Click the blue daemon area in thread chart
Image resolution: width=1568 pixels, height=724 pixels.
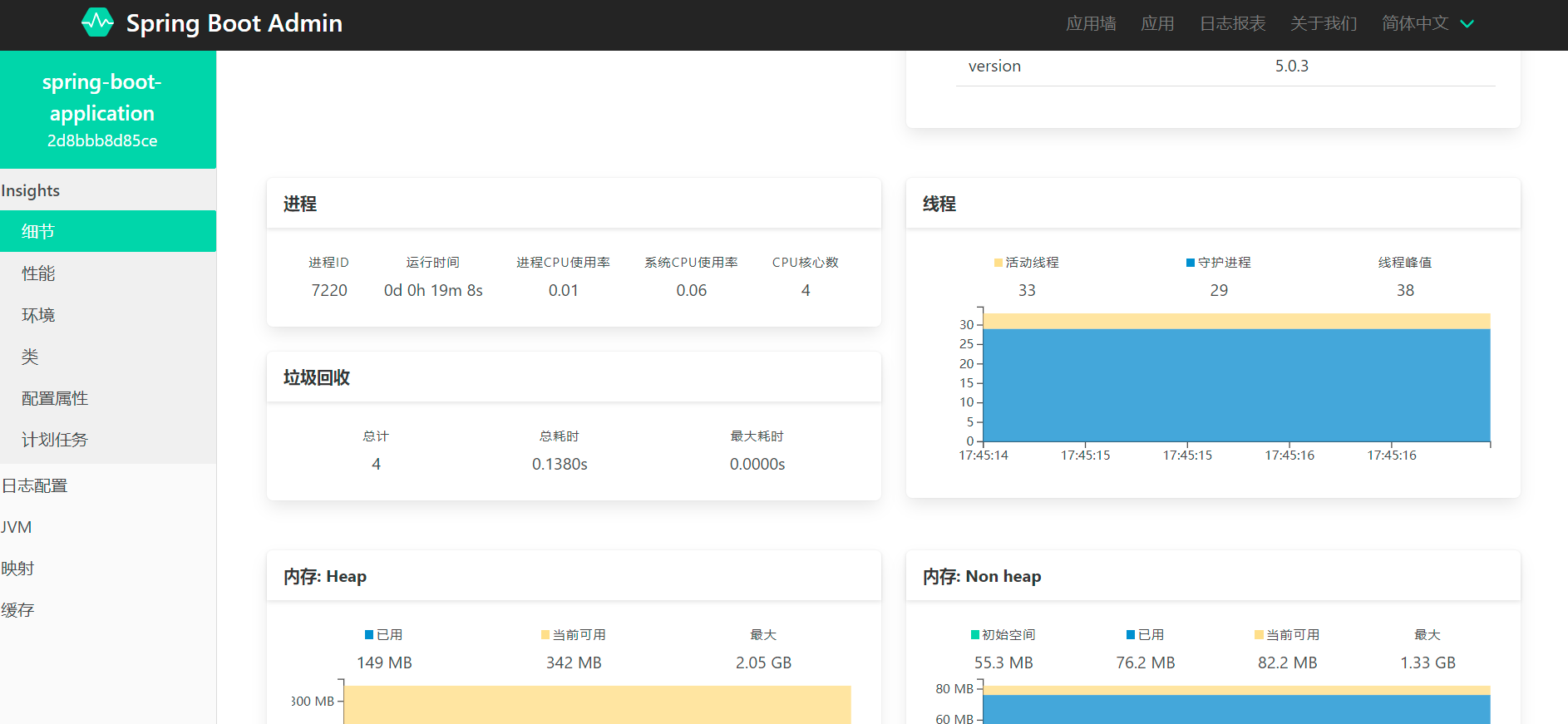click(1237, 385)
